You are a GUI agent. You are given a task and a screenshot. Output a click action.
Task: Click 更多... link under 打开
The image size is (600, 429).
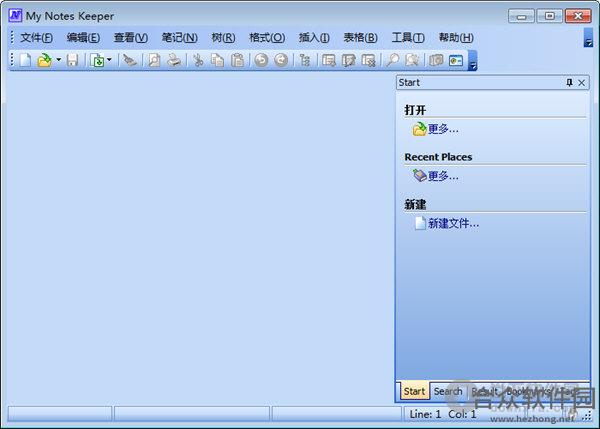[443, 129]
